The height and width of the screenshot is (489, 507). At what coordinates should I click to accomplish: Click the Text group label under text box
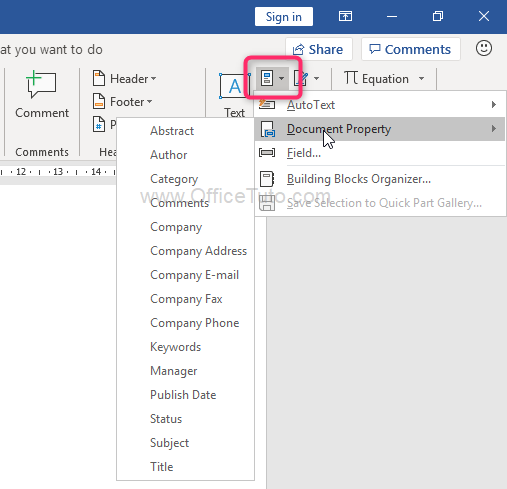(234, 113)
